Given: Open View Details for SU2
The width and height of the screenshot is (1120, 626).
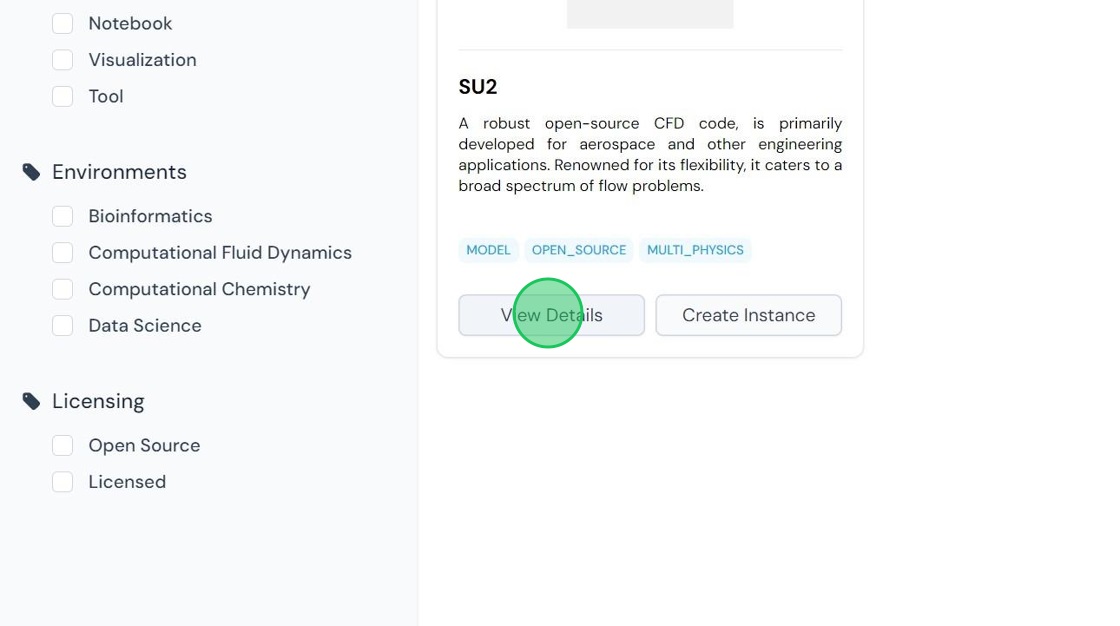Looking at the screenshot, I should coord(551,315).
